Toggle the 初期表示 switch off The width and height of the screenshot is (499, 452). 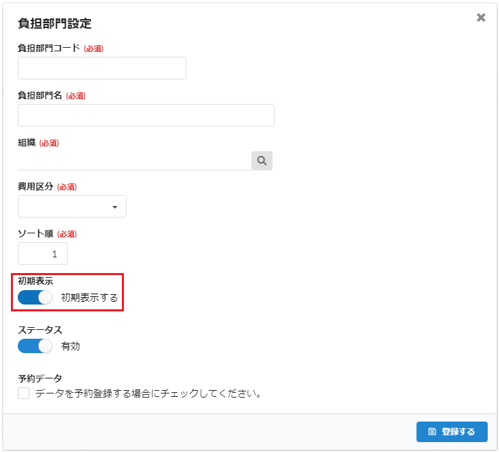click(x=35, y=297)
